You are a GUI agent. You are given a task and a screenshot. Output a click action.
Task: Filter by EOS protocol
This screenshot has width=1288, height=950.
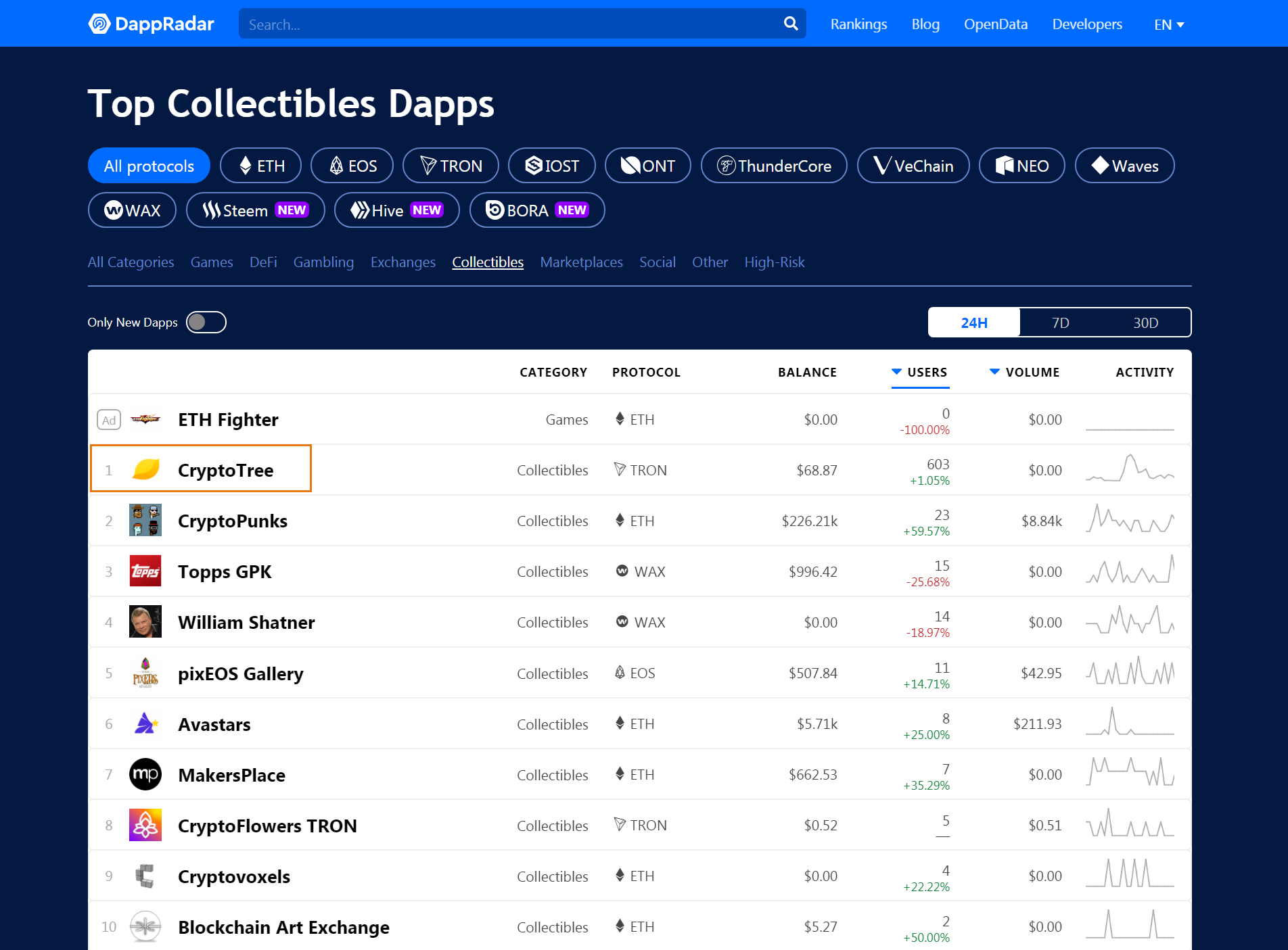point(352,166)
